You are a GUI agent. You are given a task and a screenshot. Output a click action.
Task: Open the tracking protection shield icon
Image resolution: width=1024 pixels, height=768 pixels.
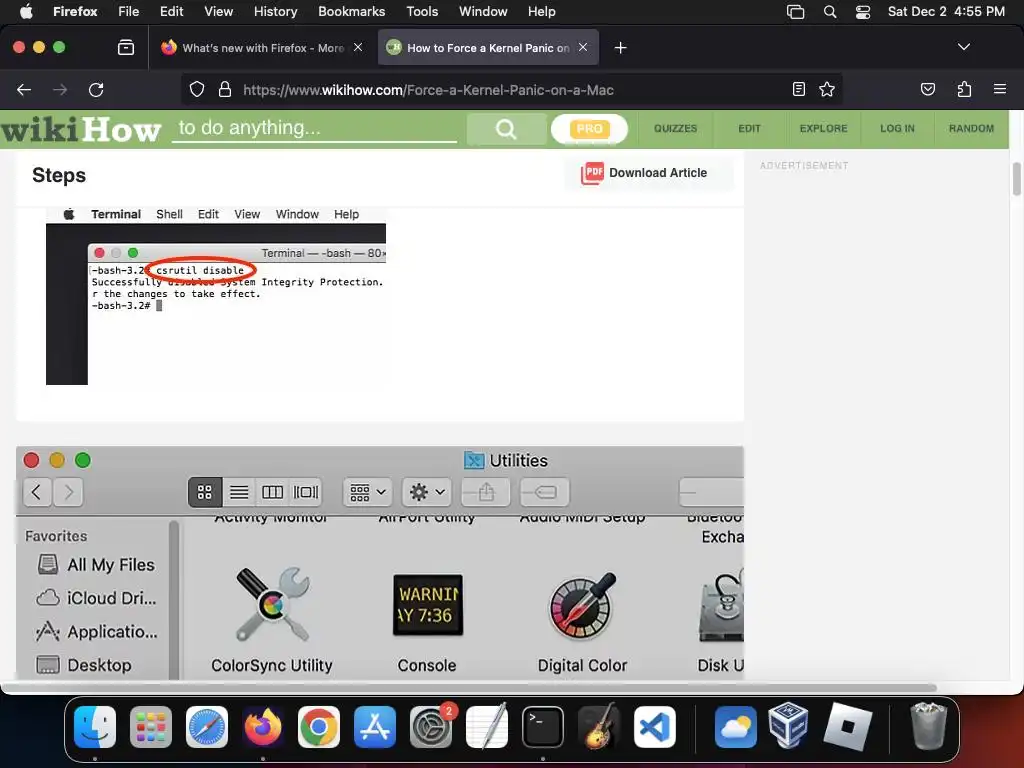(x=197, y=89)
